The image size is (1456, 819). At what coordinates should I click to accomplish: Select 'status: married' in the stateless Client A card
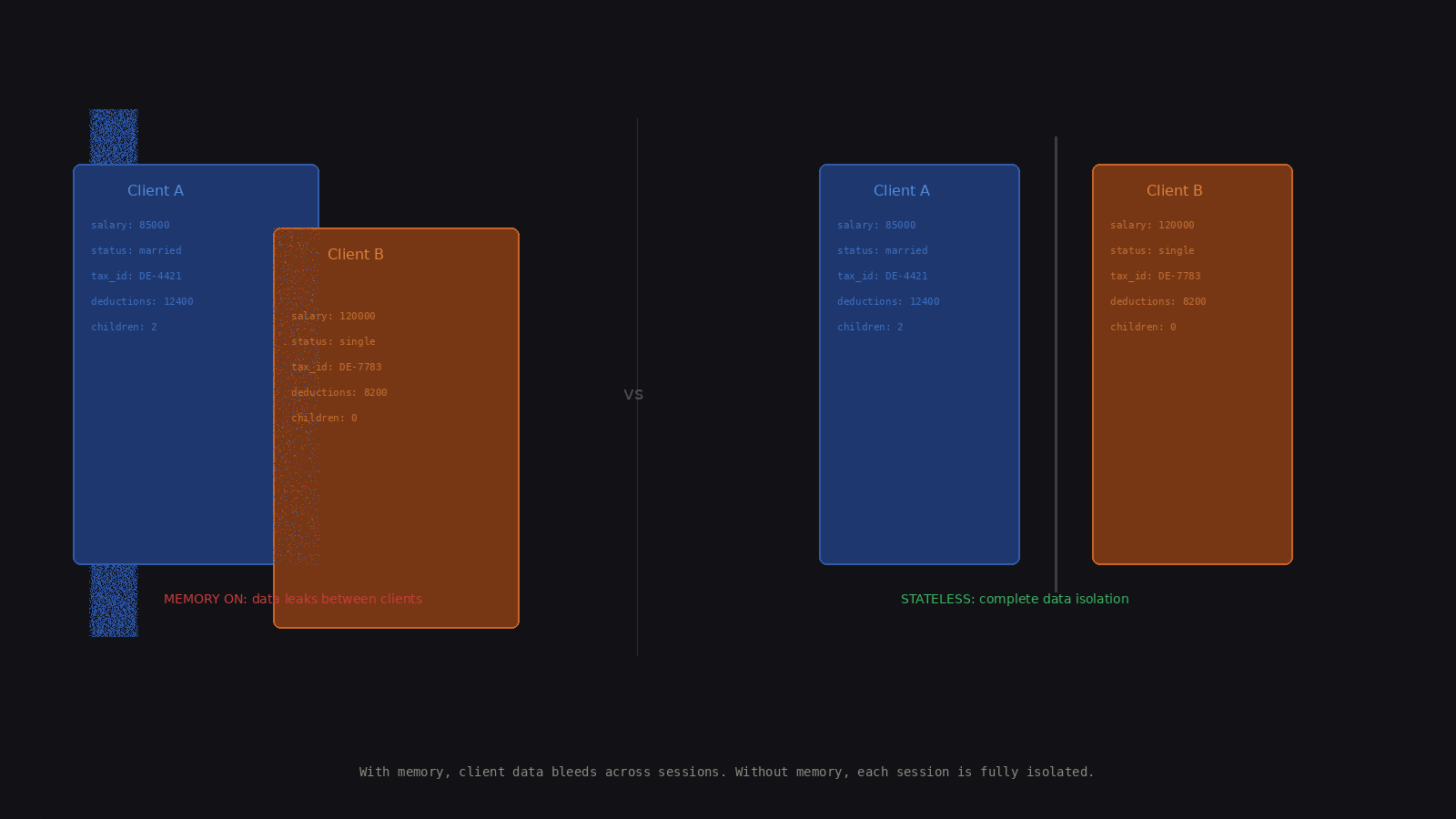[x=883, y=251]
